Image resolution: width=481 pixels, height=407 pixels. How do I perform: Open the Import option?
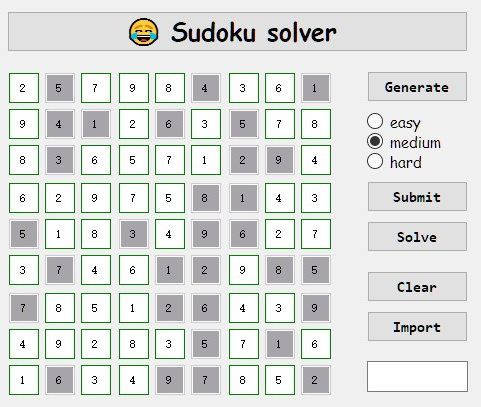(x=417, y=327)
